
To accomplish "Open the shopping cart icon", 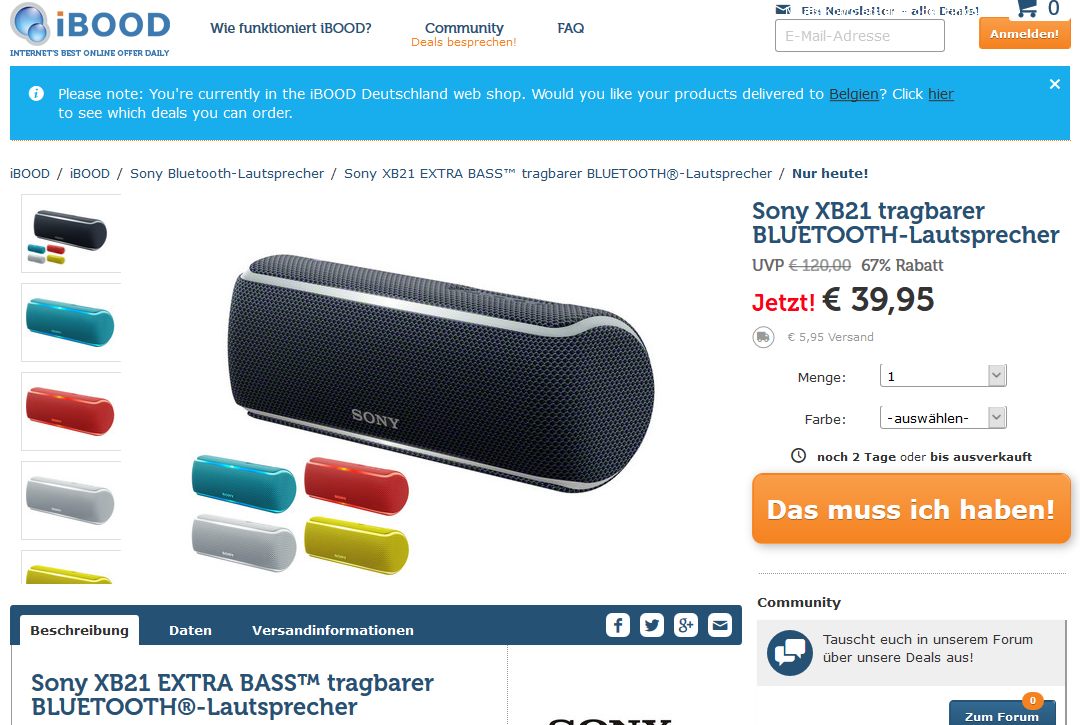I will (x=1027, y=8).
